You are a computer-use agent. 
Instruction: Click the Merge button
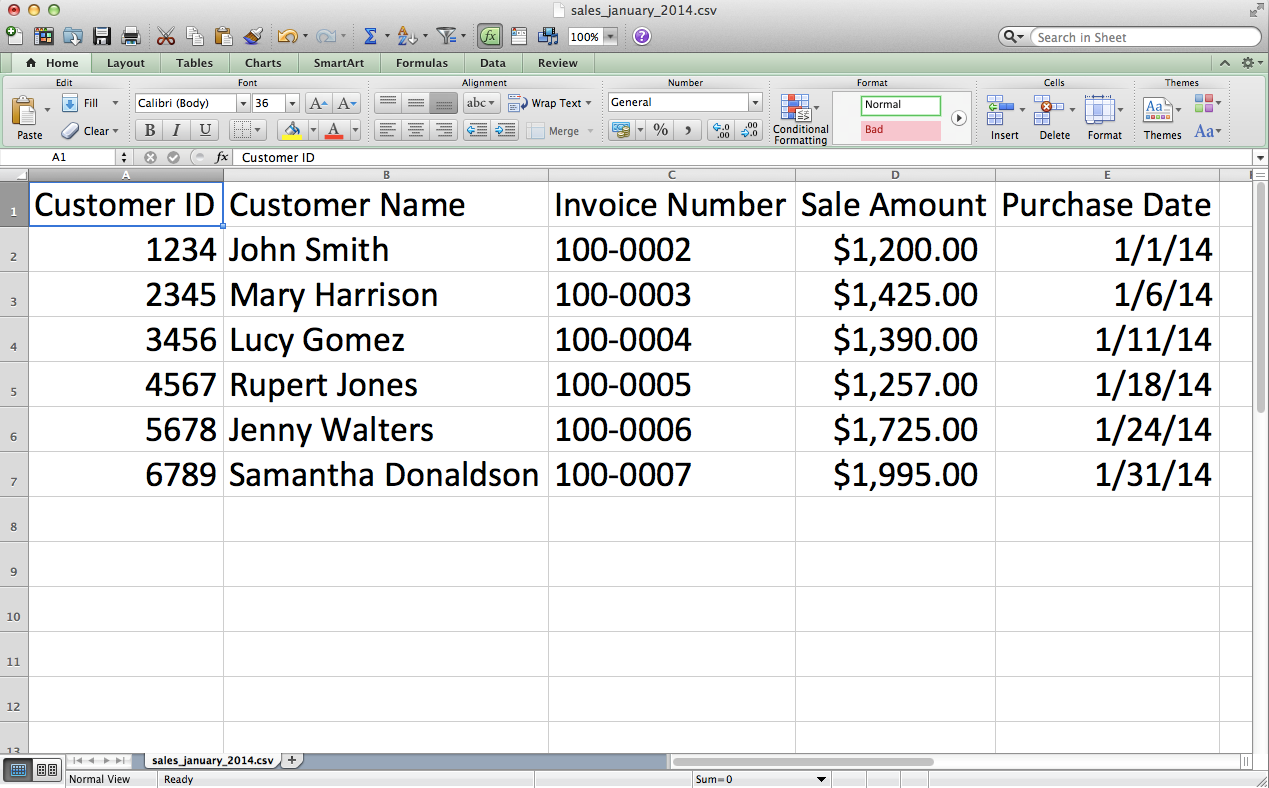click(558, 131)
